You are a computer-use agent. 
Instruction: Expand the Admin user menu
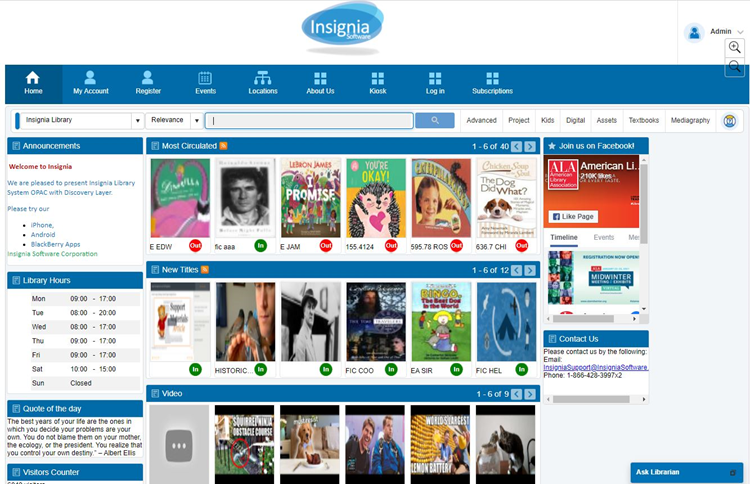(x=740, y=32)
